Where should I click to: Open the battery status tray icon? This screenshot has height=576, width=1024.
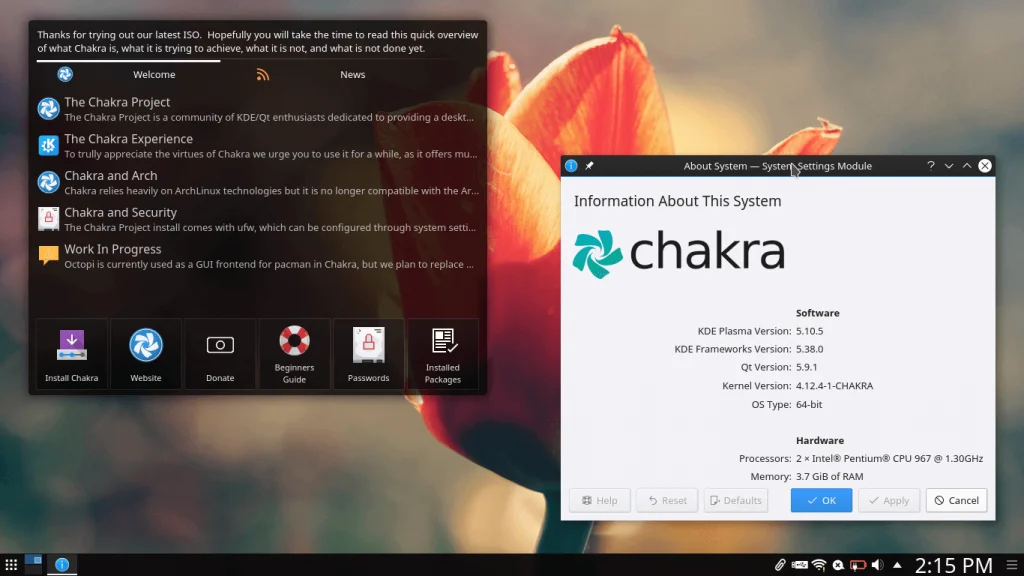tap(857, 565)
